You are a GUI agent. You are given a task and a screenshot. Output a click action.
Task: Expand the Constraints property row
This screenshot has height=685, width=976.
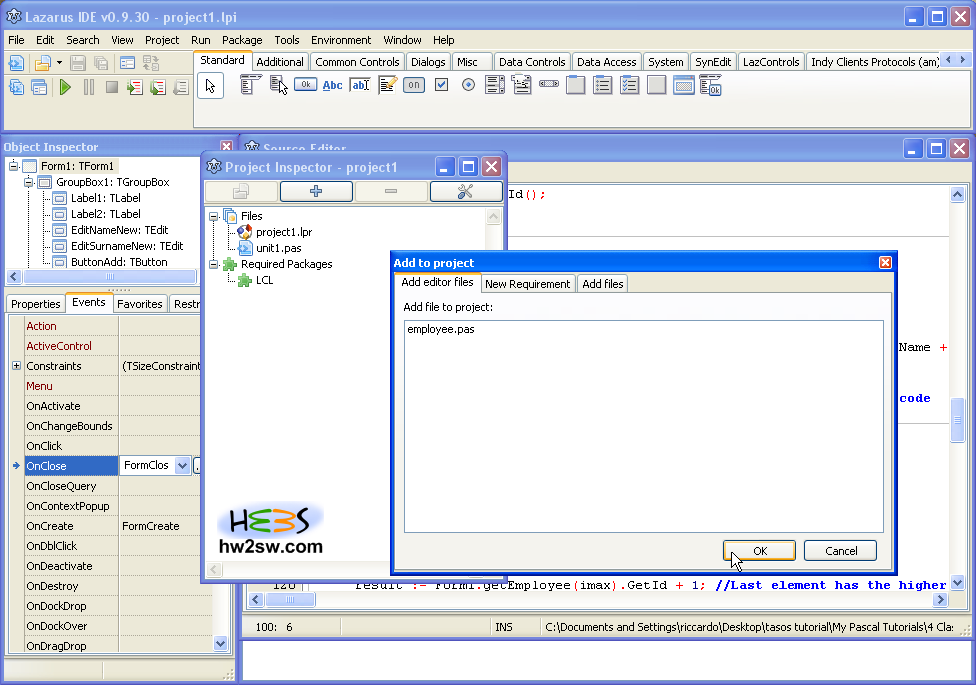coord(16,366)
